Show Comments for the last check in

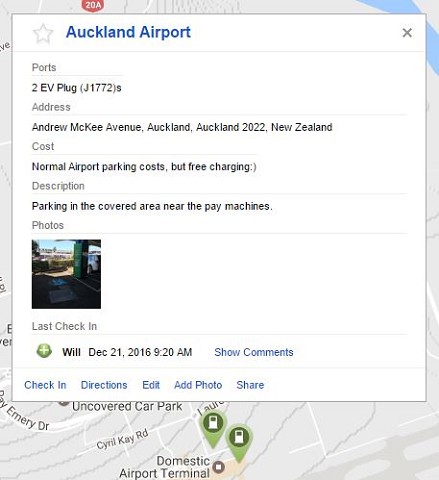[254, 352]
